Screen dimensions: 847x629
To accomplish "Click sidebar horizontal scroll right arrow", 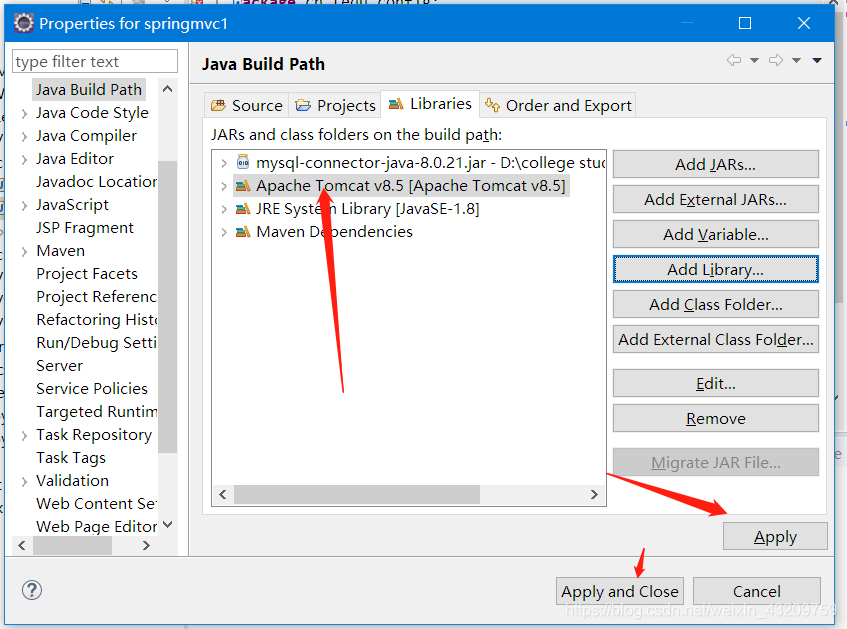I will [x=146, y=546].
